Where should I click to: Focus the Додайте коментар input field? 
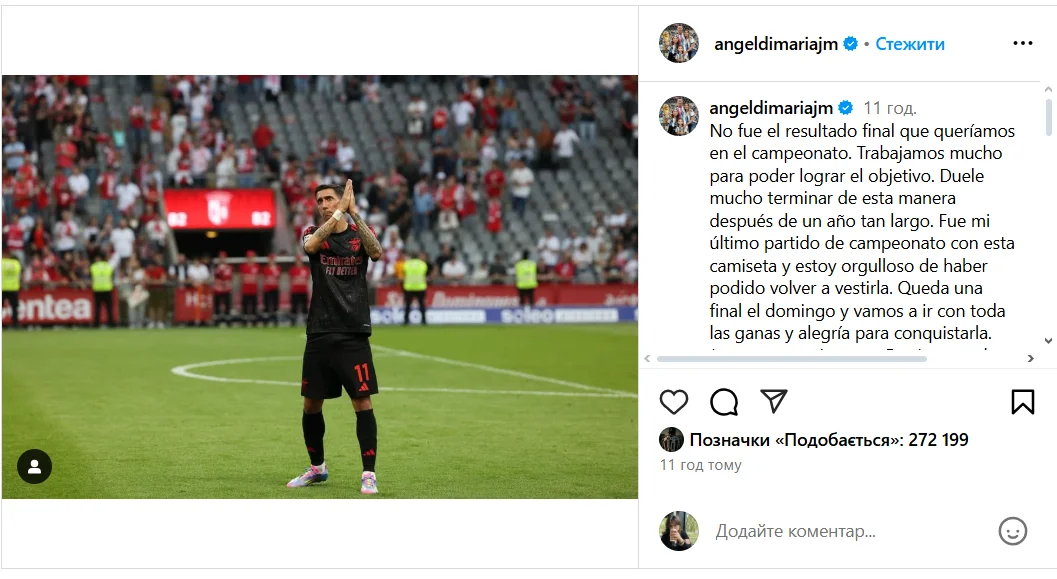(851, 531)
